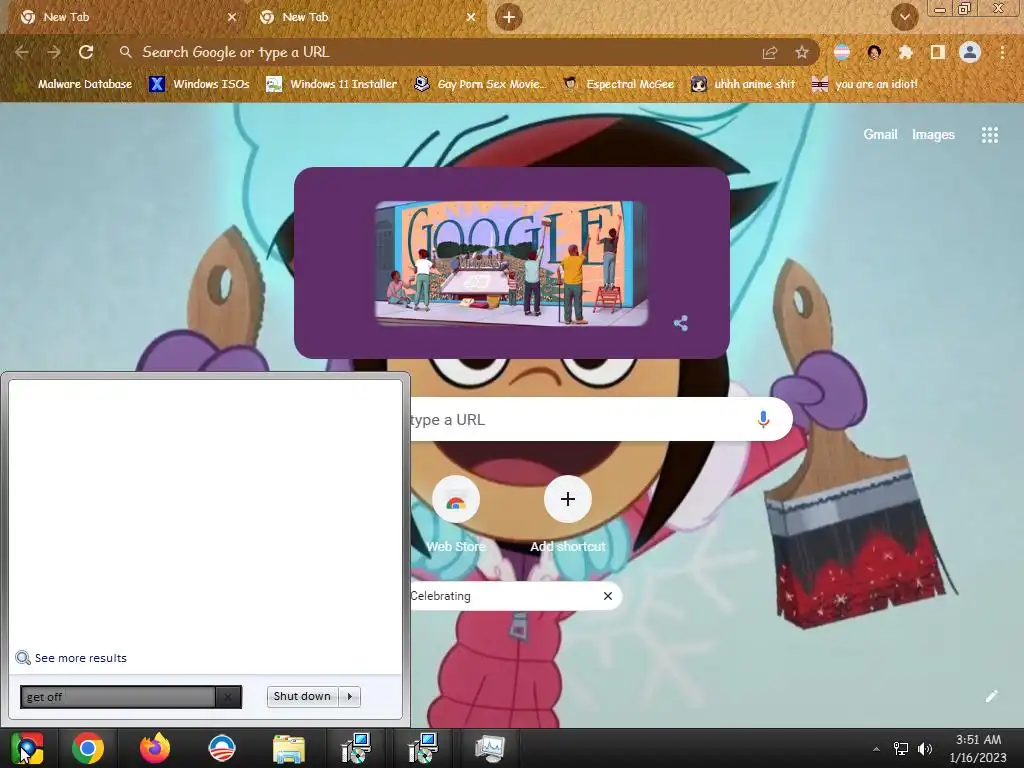Open File Explorer from the taskbar
Screen dimensions: 1024x768
click(x=289, y=748)
